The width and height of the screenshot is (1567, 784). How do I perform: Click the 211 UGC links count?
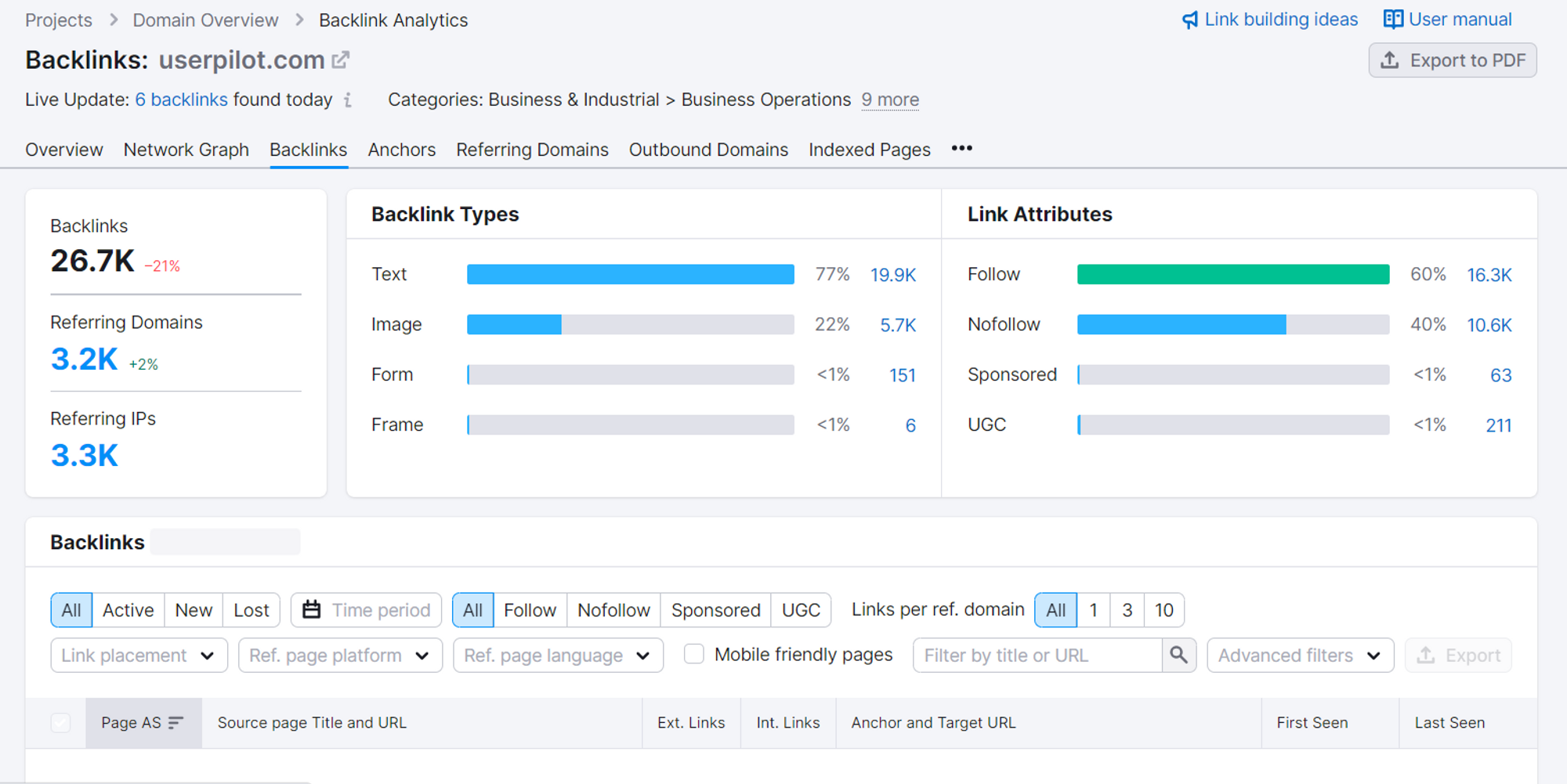click(1499, 425)
